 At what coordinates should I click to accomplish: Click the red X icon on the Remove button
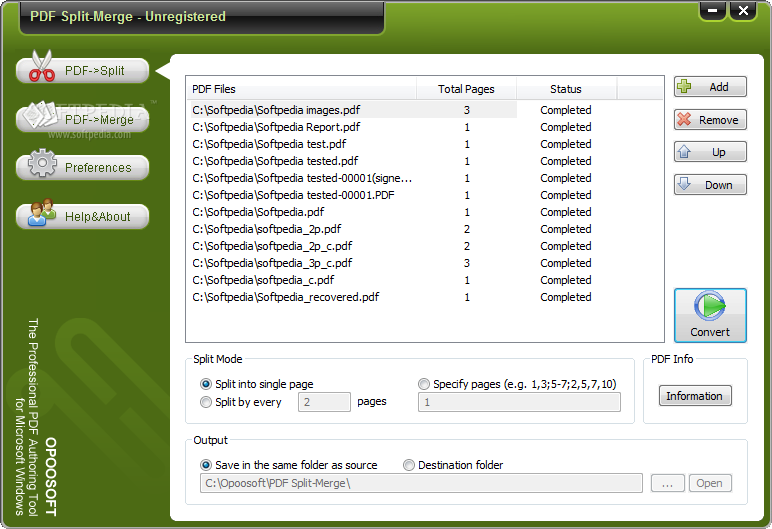pyautogui.click(x=684, y=119)
